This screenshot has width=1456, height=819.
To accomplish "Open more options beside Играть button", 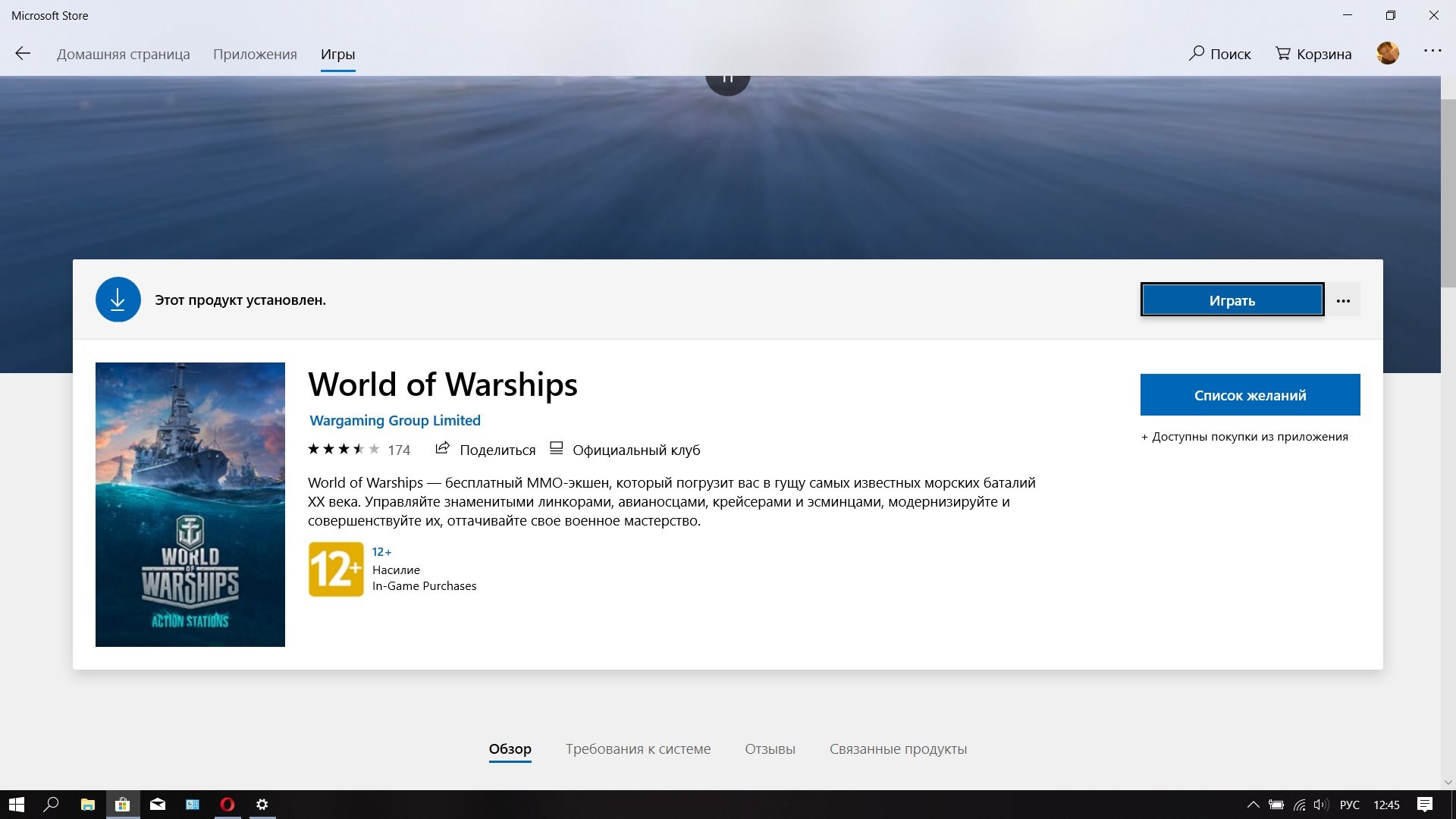I will (1343, 300).
